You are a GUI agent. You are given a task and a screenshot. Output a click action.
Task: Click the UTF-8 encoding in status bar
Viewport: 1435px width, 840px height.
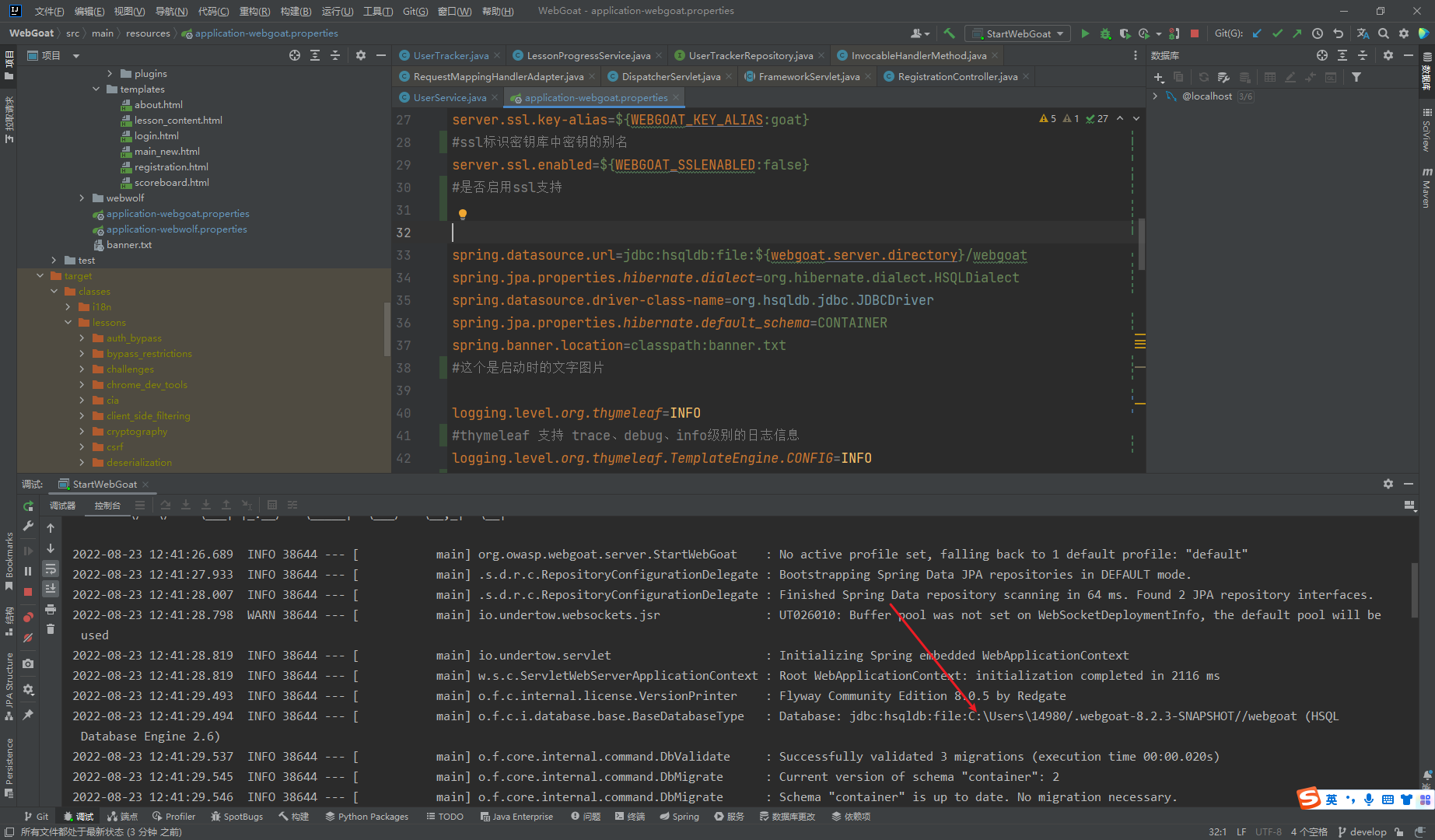click(1268, 831)
